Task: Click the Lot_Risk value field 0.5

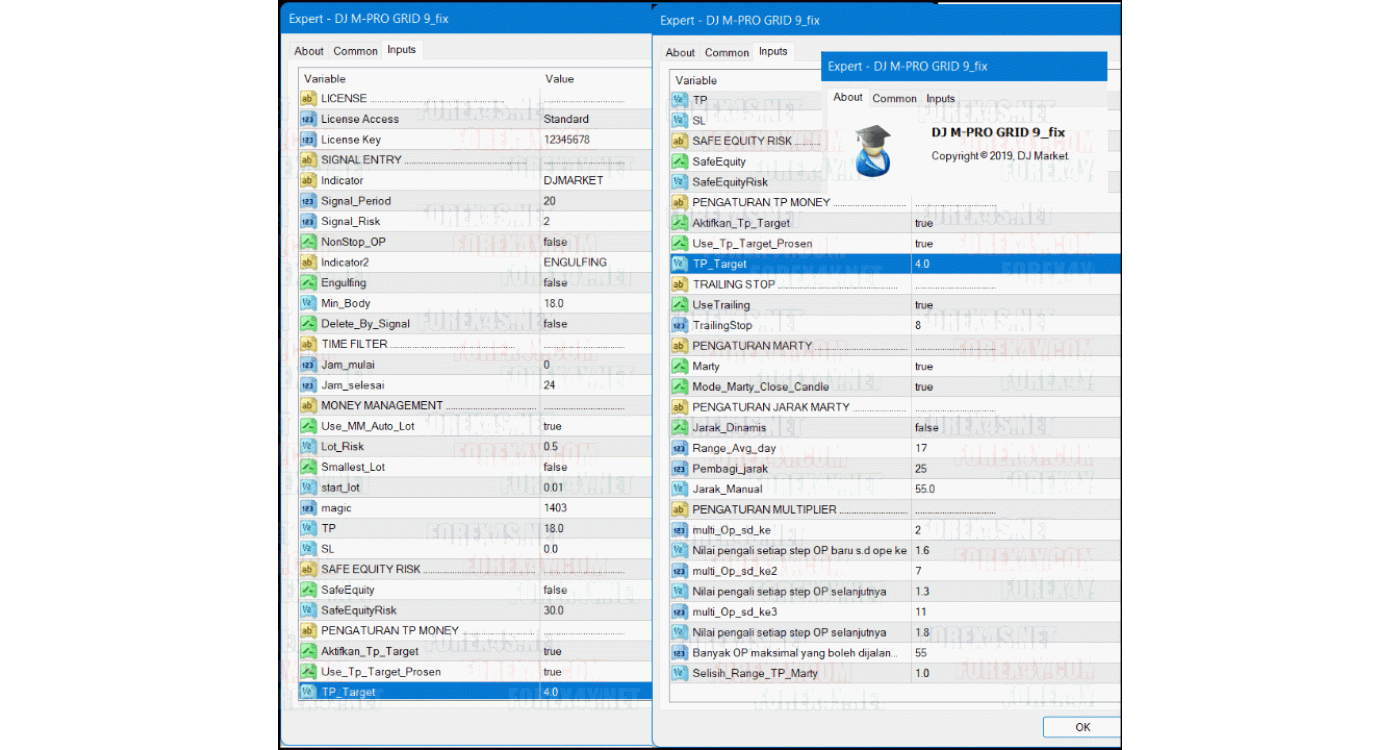Action: point(550,447)
